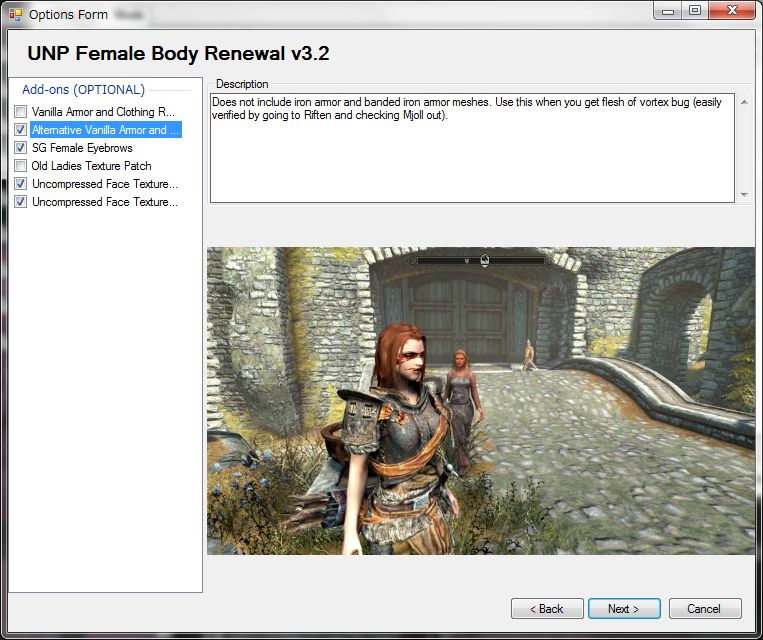
Task: Enable the Old Ladies Texture Patch checkbox
Action: (x=20, y=166)
